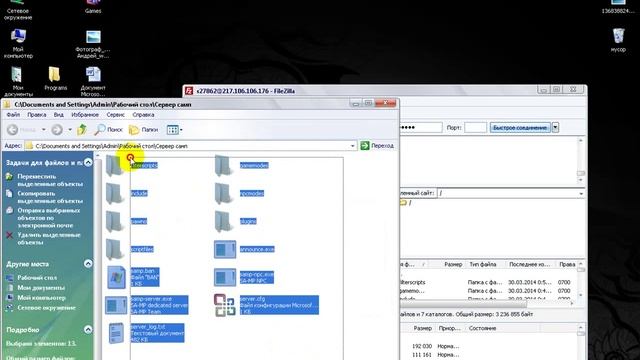Click Скопировать выделенные объекты link

pyautogui.click(x=50, y=197)
